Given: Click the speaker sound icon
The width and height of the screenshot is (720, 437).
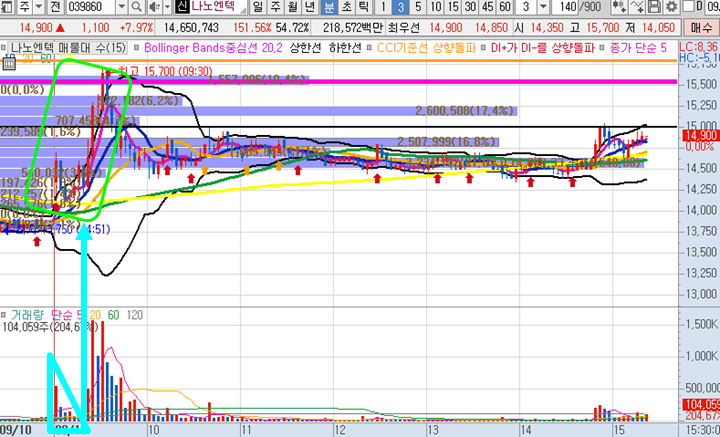Looking at the screenshot, I should pos(155,7).
